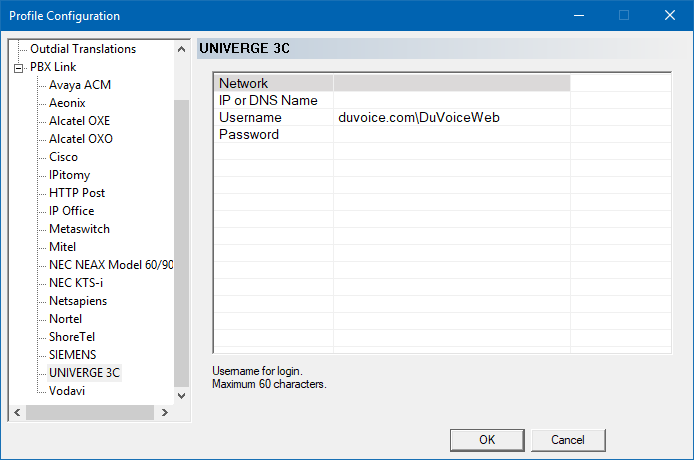Open Outdial Translations in the tree

[83, 49]
